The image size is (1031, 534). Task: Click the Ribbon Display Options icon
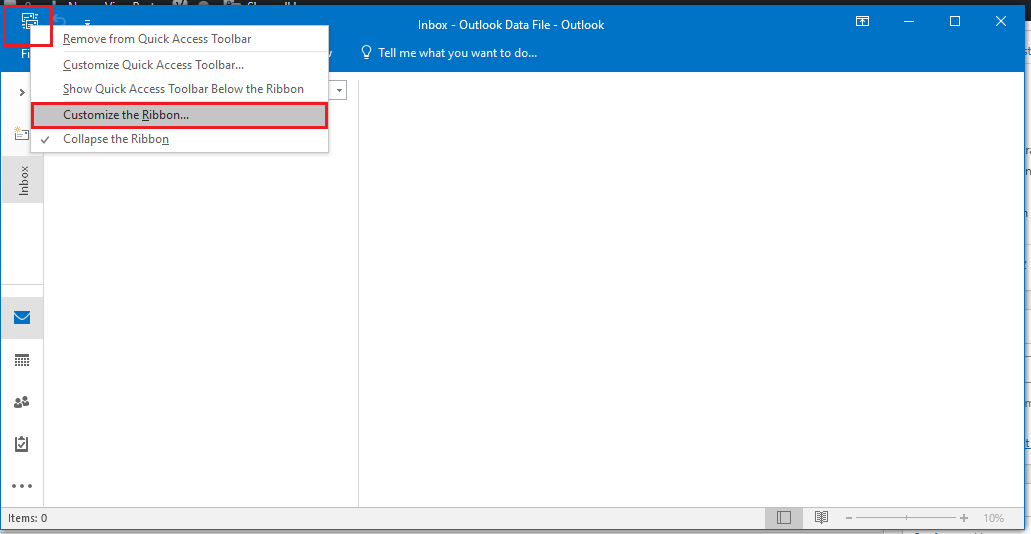862,22
